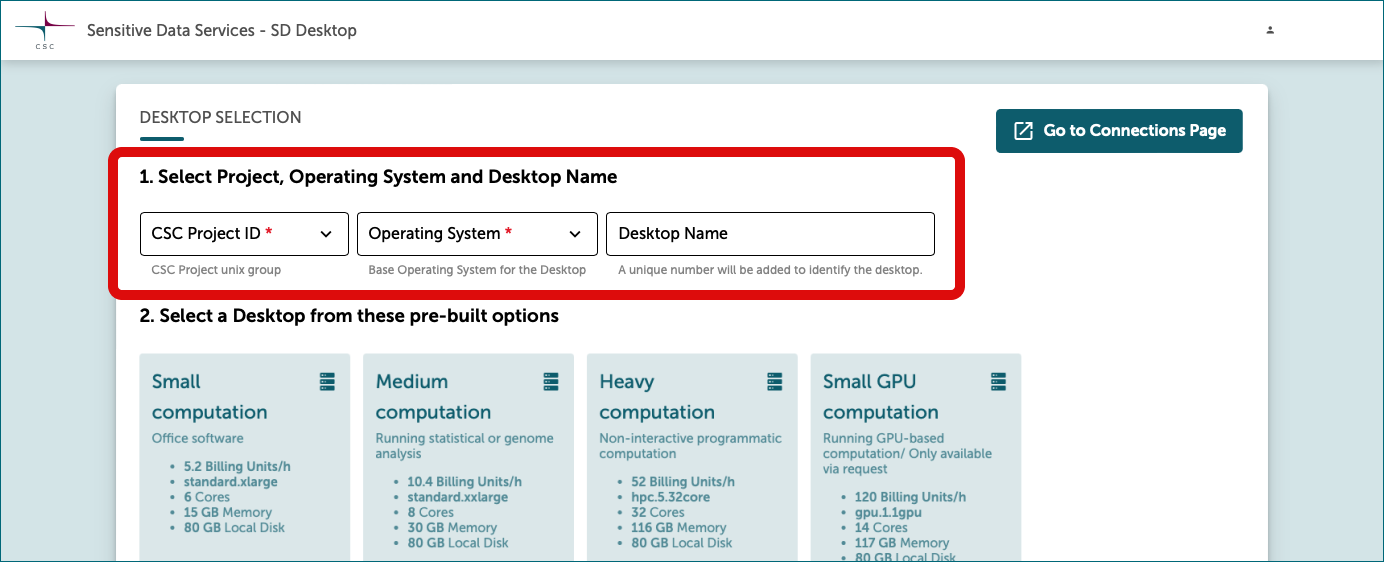Click the 'hpc.5.32core' flavor text
Image resolution: width=1384 pixels, height=562 pixels.
click(x=672, y=497)
